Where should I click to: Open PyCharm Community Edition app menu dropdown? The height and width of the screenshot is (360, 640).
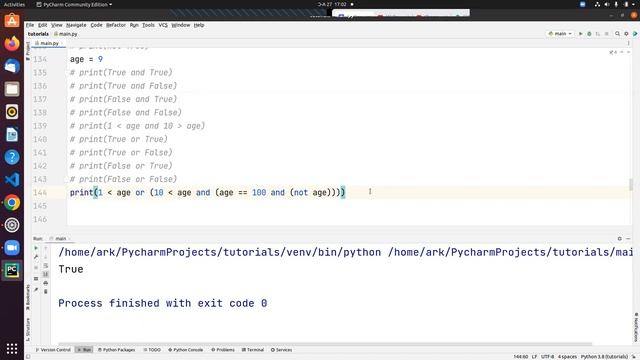click(x=74, y=4)
